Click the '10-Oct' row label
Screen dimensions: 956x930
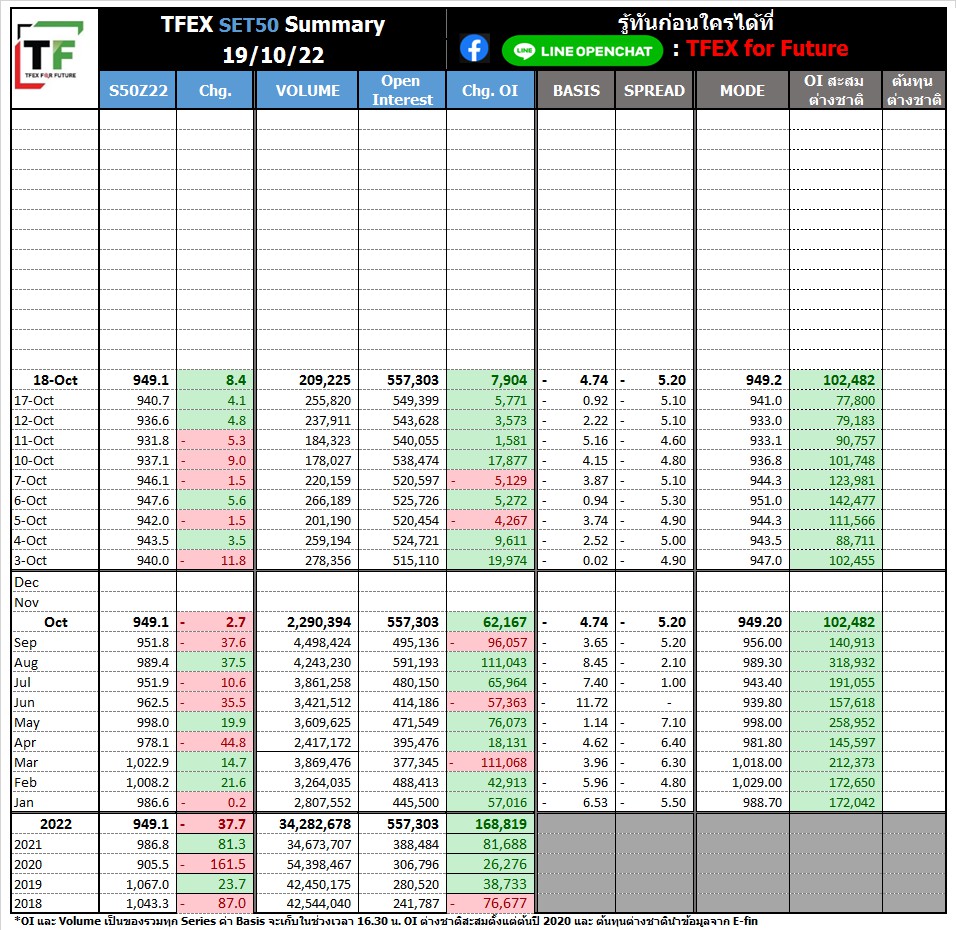pos(34,461)
